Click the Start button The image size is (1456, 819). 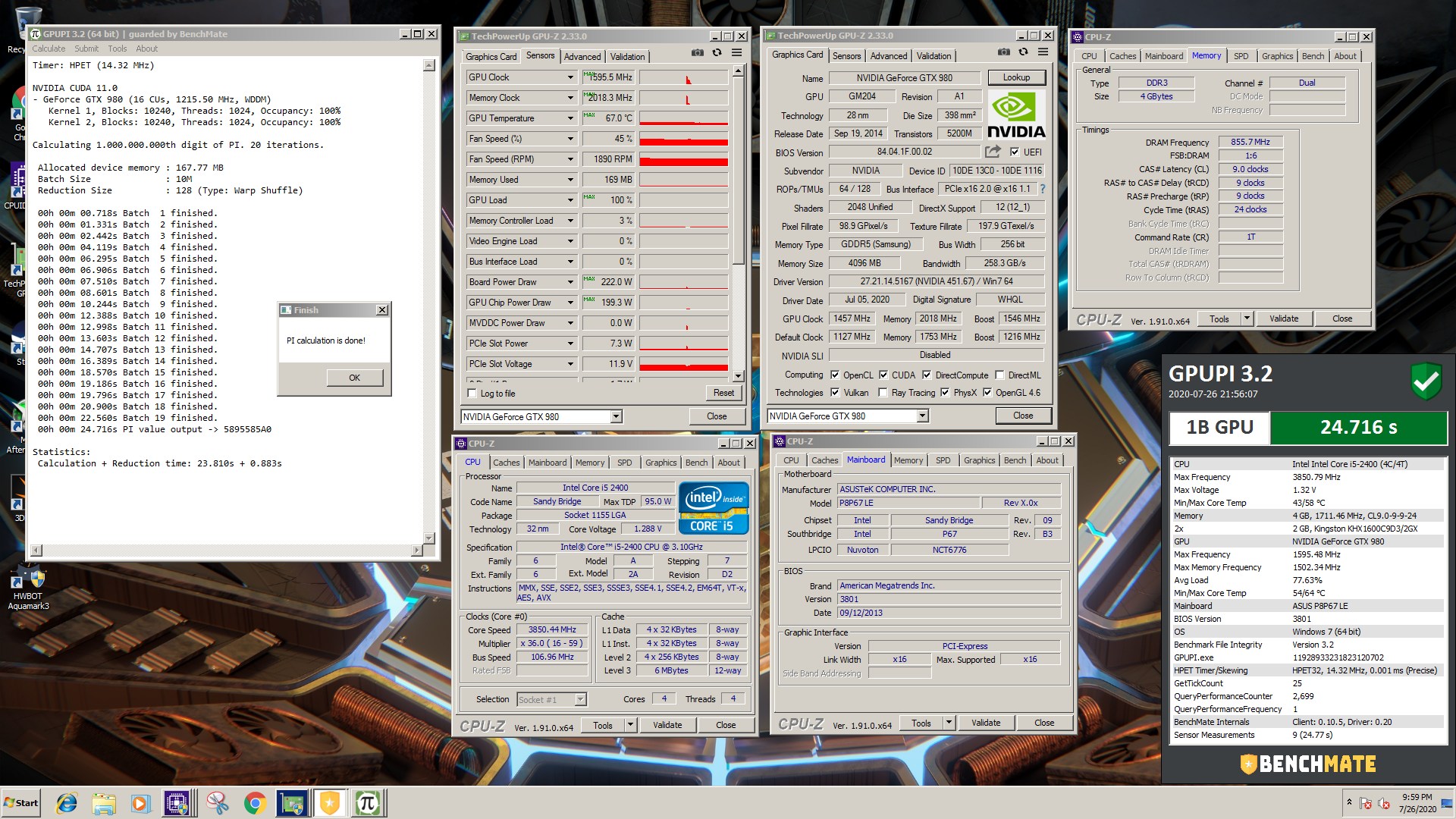(21, 803)
